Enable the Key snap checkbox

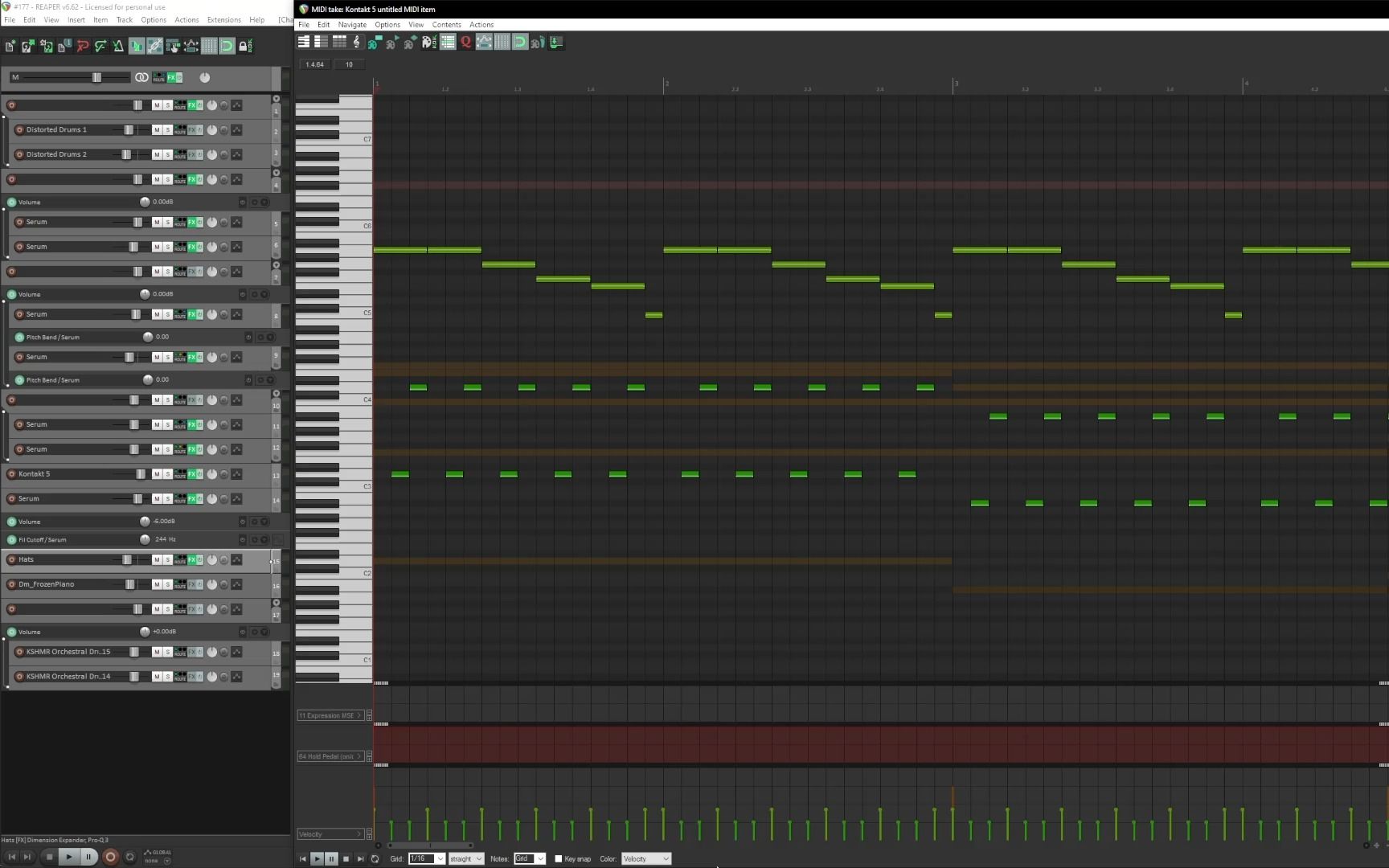pos(559,858)
